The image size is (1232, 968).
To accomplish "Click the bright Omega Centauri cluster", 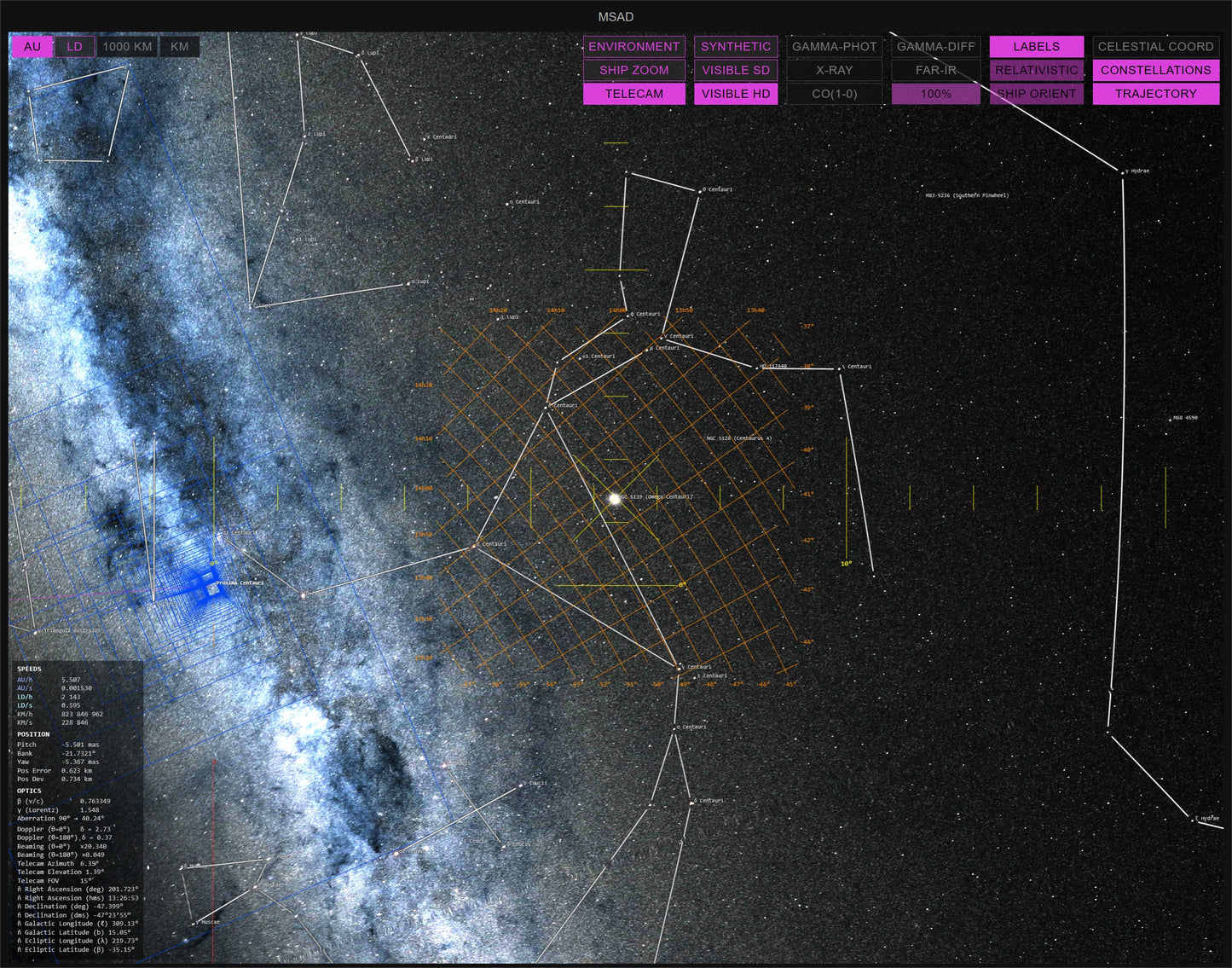I will pyautogui.click(x=614, y=498).
